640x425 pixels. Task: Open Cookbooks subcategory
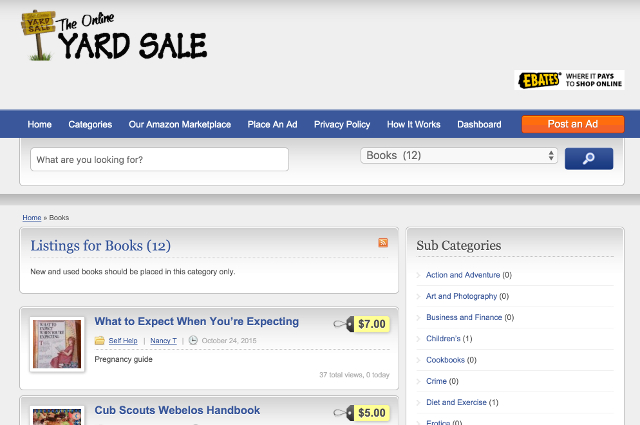(x=445, y=360)
